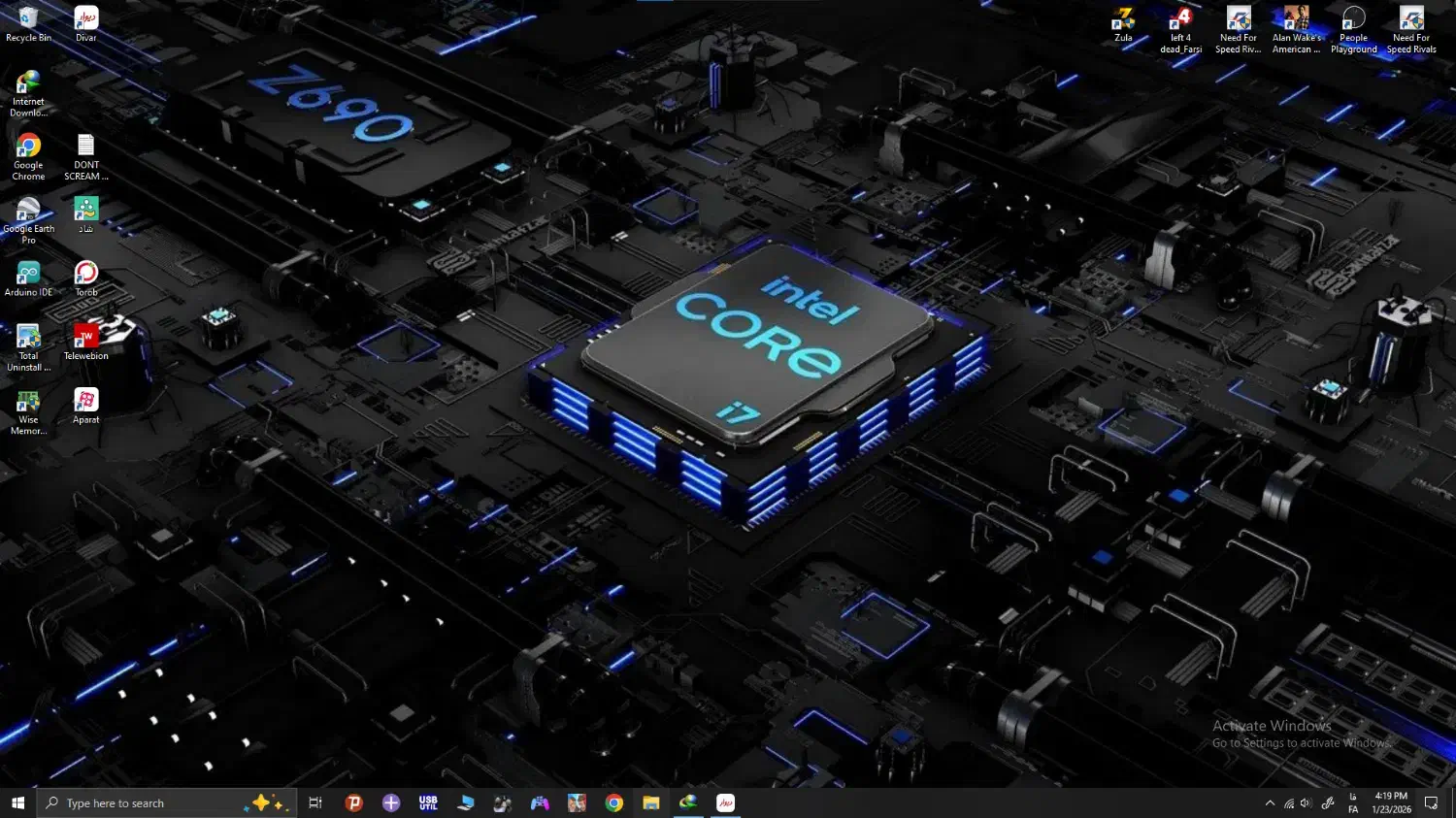Screen dimensions: 1456x818
Task: Select the Aparat desktop shortcut
Action: 86,403
